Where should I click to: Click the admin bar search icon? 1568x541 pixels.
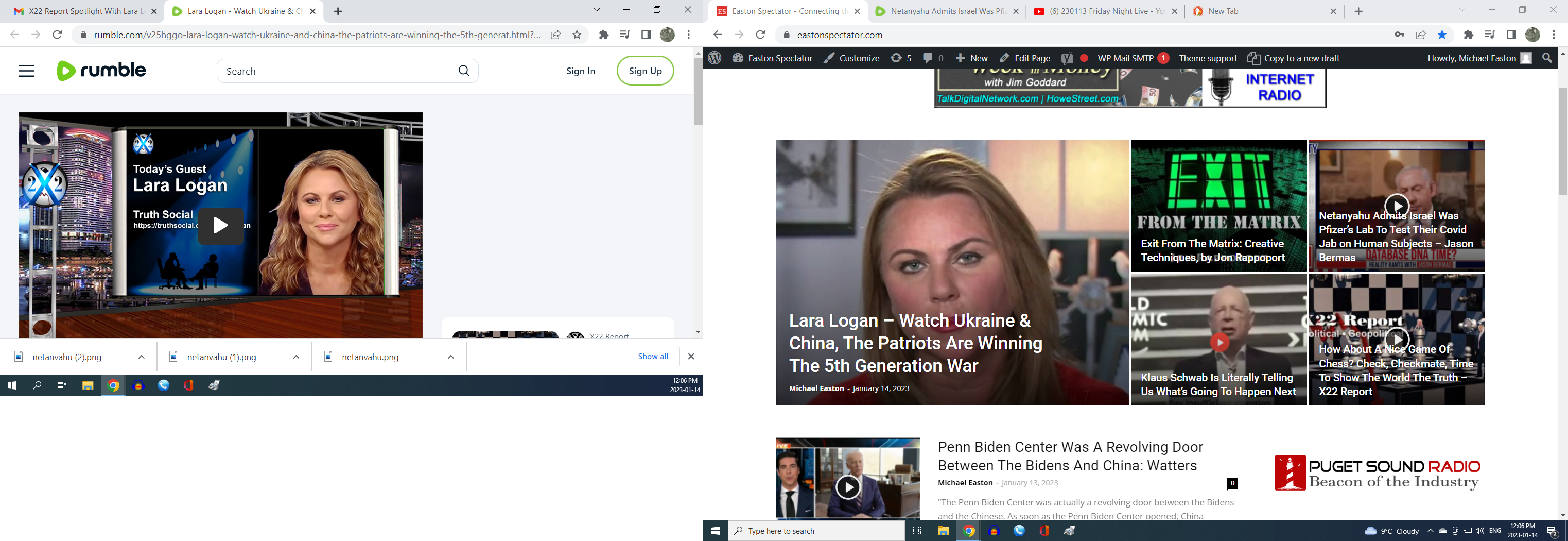(x=1547, y=58)
